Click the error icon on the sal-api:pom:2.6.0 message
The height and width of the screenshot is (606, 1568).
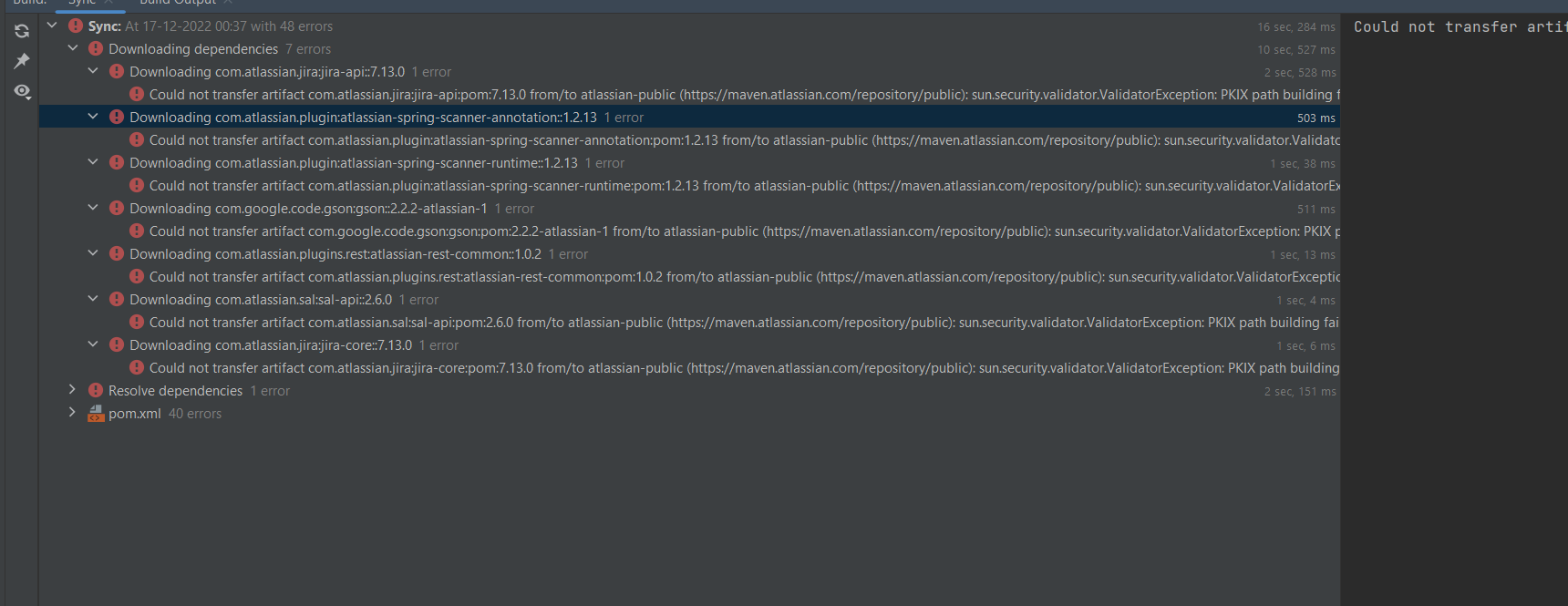pos(137,323)
